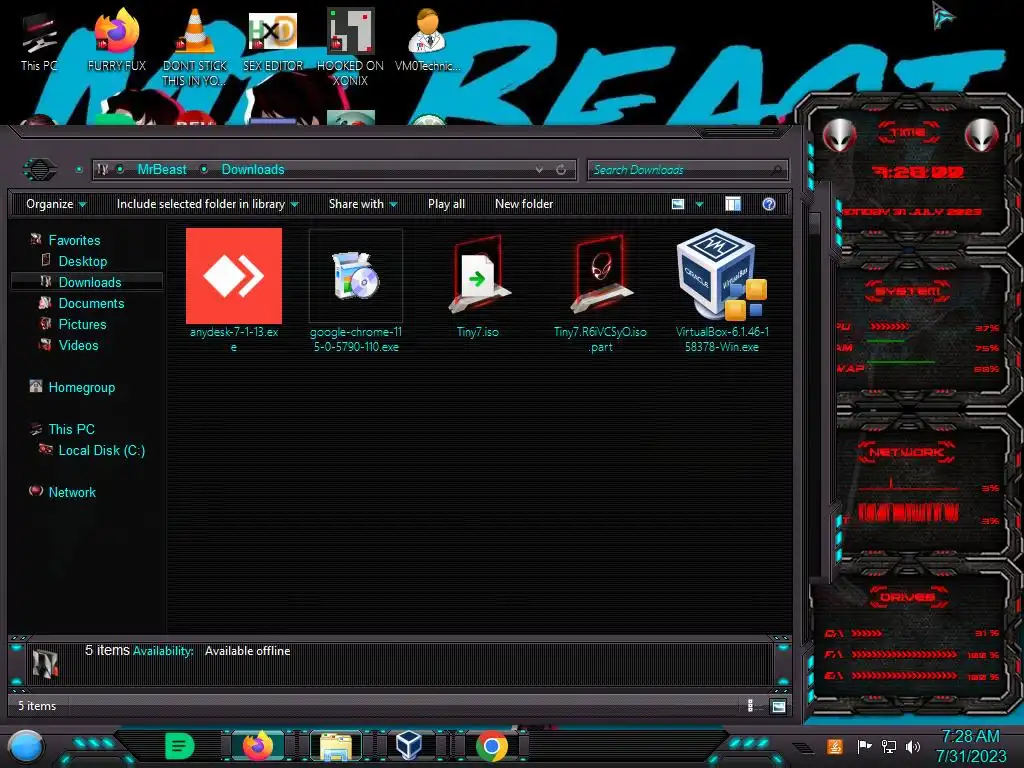Select Homegroup in navigation pane

[x=82, y=387]
